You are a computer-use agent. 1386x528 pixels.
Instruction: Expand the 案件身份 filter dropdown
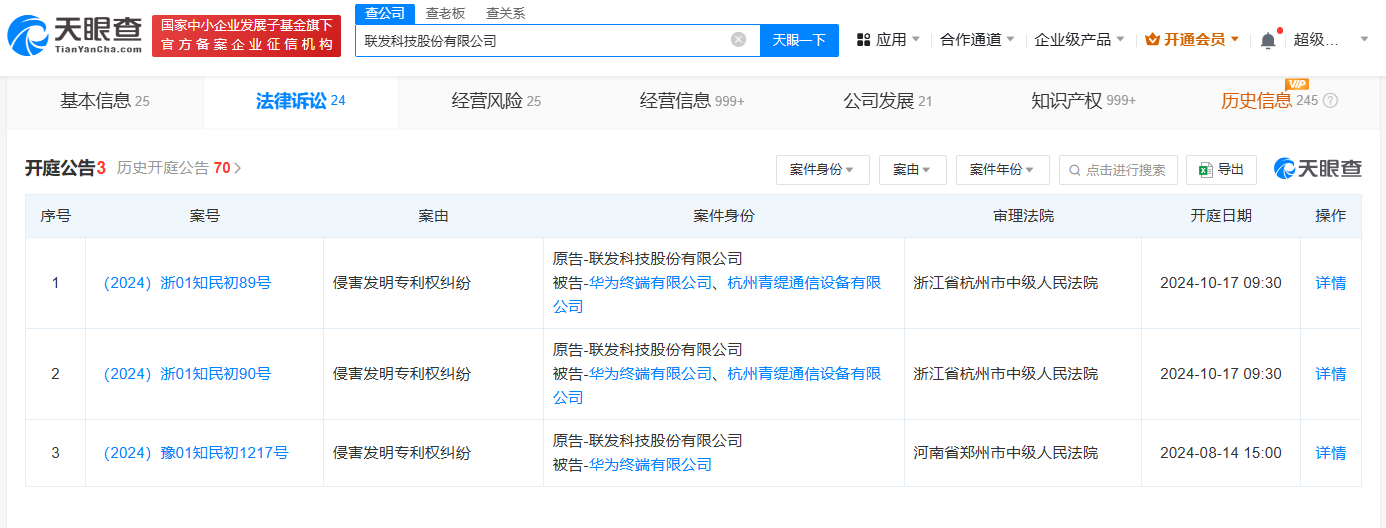click(x=822, y=170)
